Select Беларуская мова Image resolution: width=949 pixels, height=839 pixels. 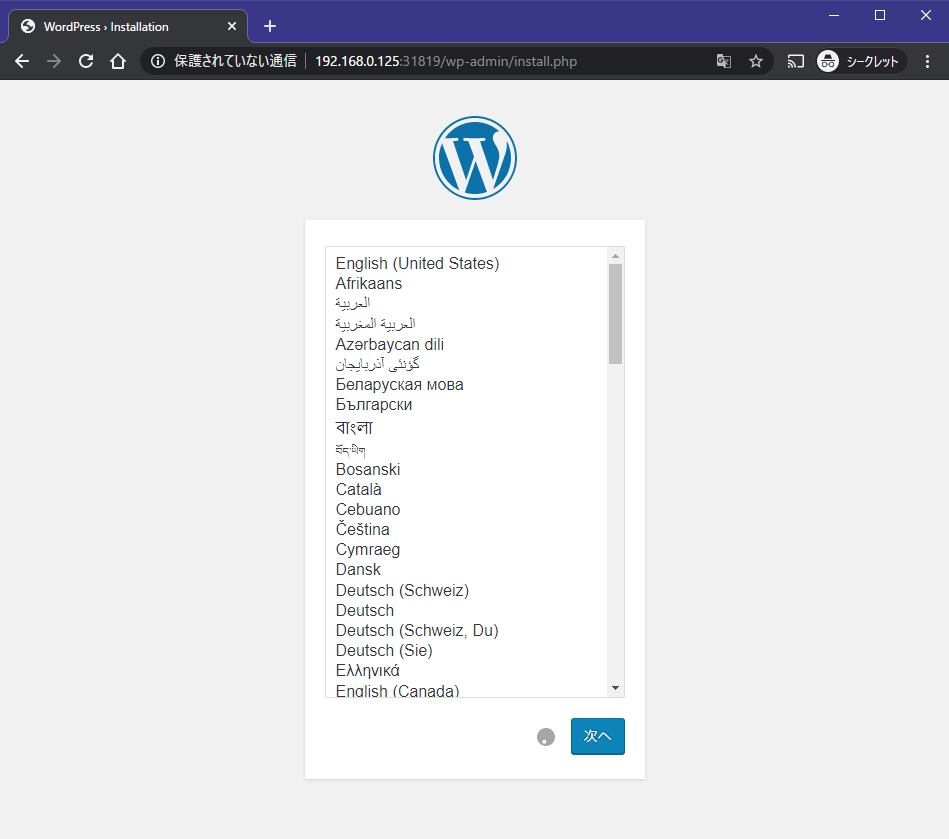[x=466, y=384]
